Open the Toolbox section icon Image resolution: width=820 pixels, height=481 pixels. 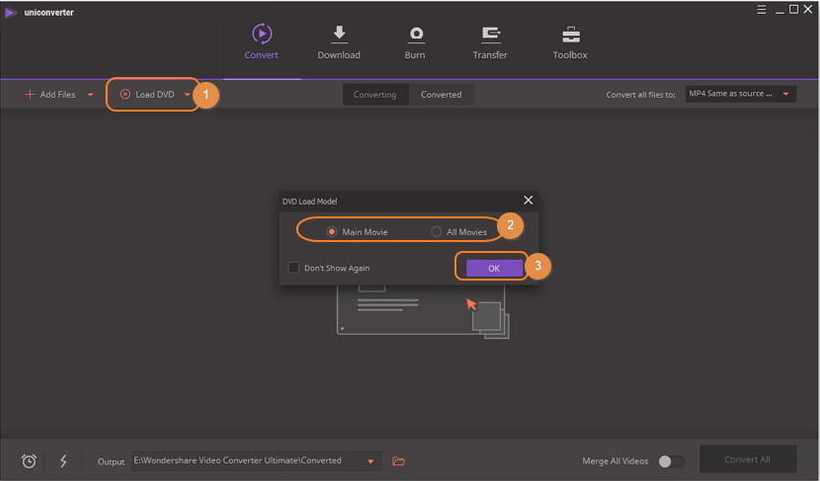pyautogui.click(x=570, y=35)
